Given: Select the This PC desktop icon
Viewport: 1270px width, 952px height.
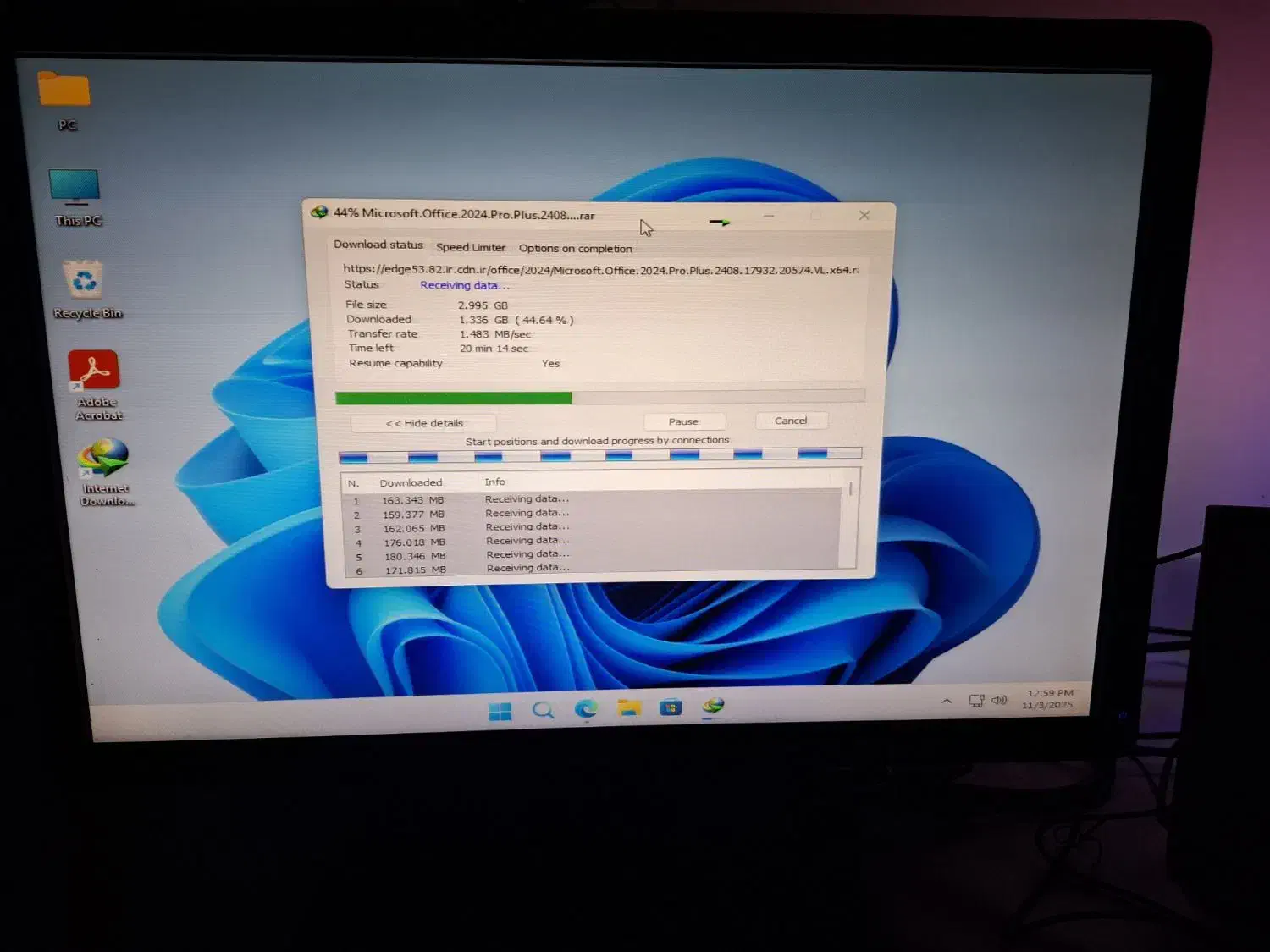Looking at the screenshot, I should coord(75,188).
